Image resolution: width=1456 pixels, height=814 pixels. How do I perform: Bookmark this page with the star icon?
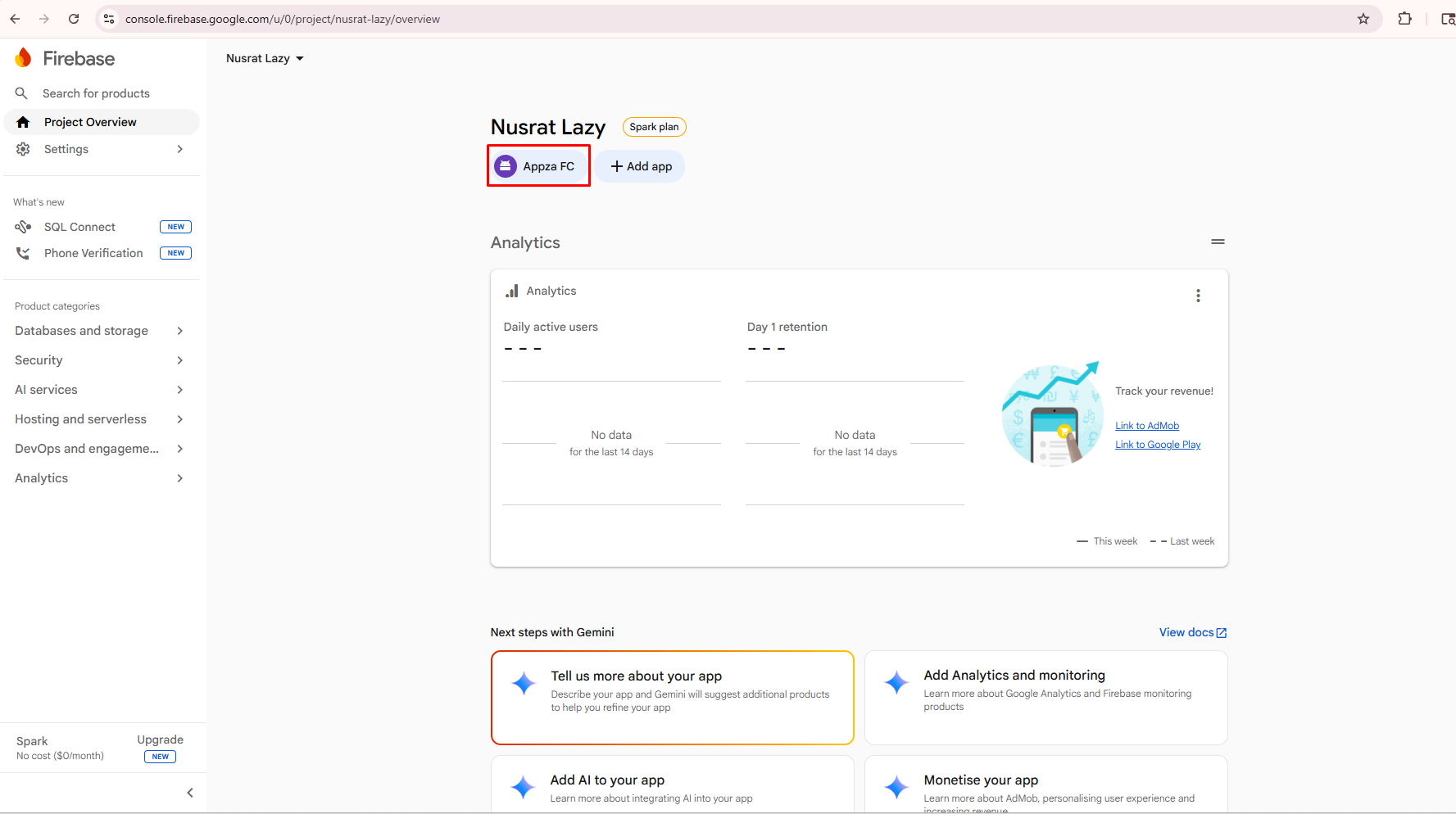tap(1363, 19)
